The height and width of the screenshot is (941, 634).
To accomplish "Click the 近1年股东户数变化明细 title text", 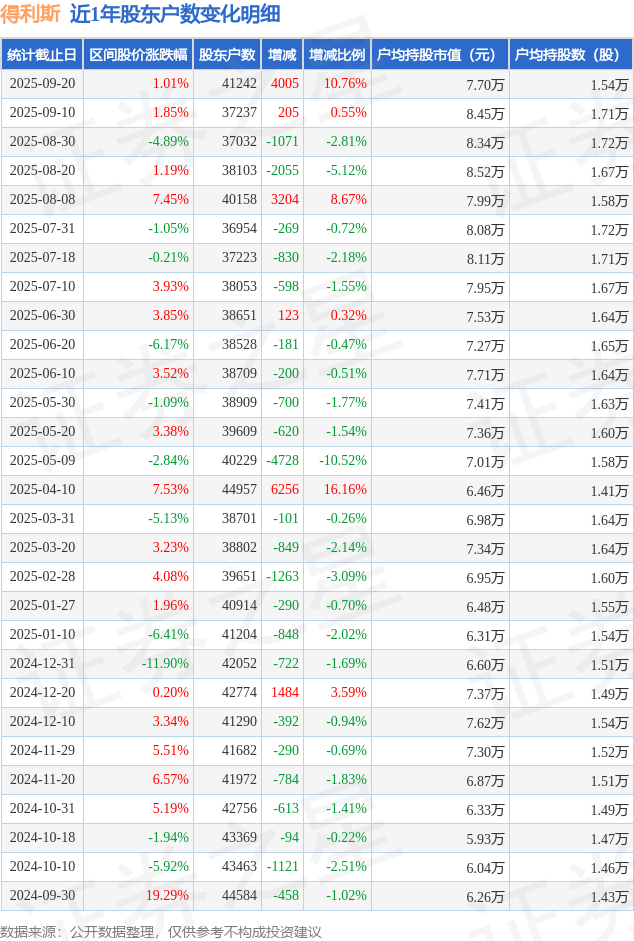I will 175,14.
